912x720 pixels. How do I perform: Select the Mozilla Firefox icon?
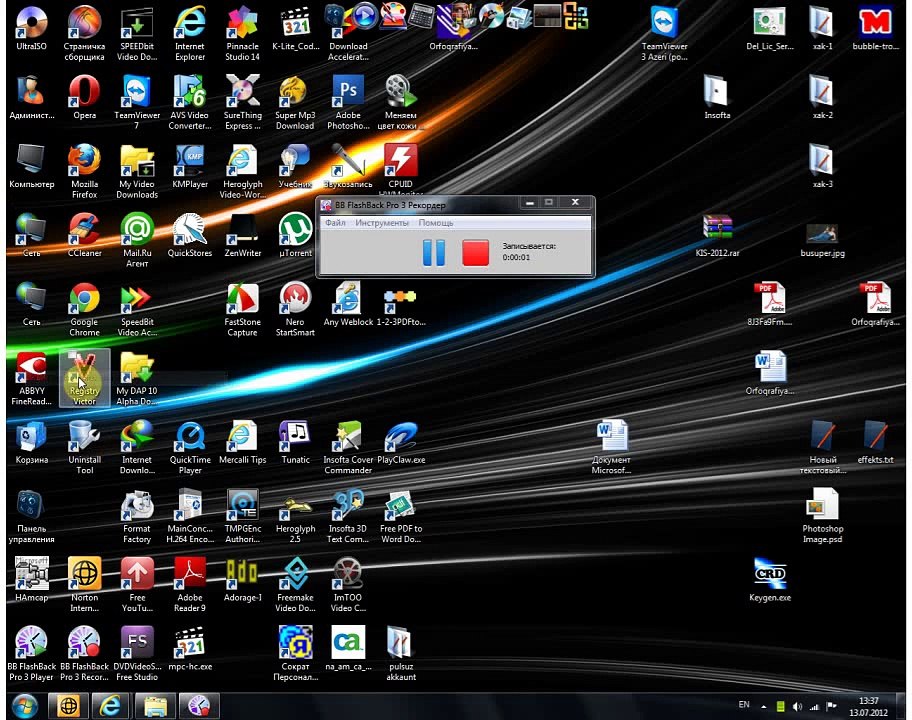click(84, 172)
